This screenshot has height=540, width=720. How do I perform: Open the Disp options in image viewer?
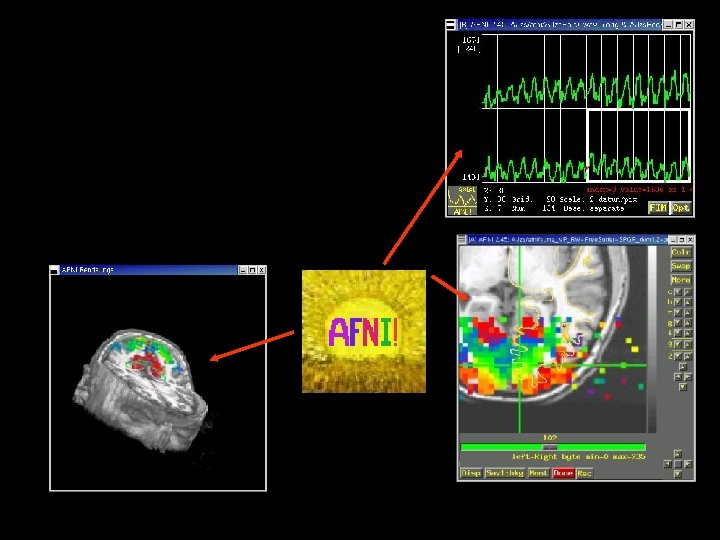pos(471,473)
